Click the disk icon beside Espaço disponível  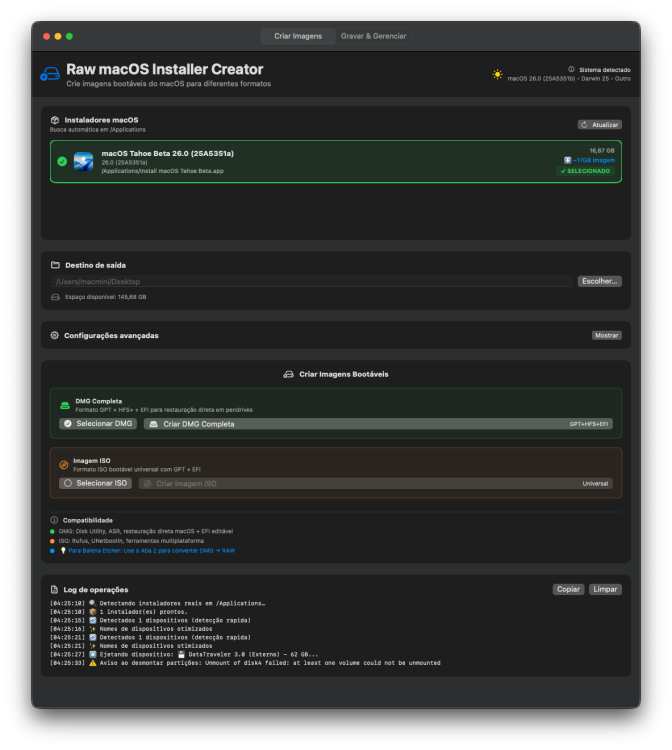[x=55, y=297]
